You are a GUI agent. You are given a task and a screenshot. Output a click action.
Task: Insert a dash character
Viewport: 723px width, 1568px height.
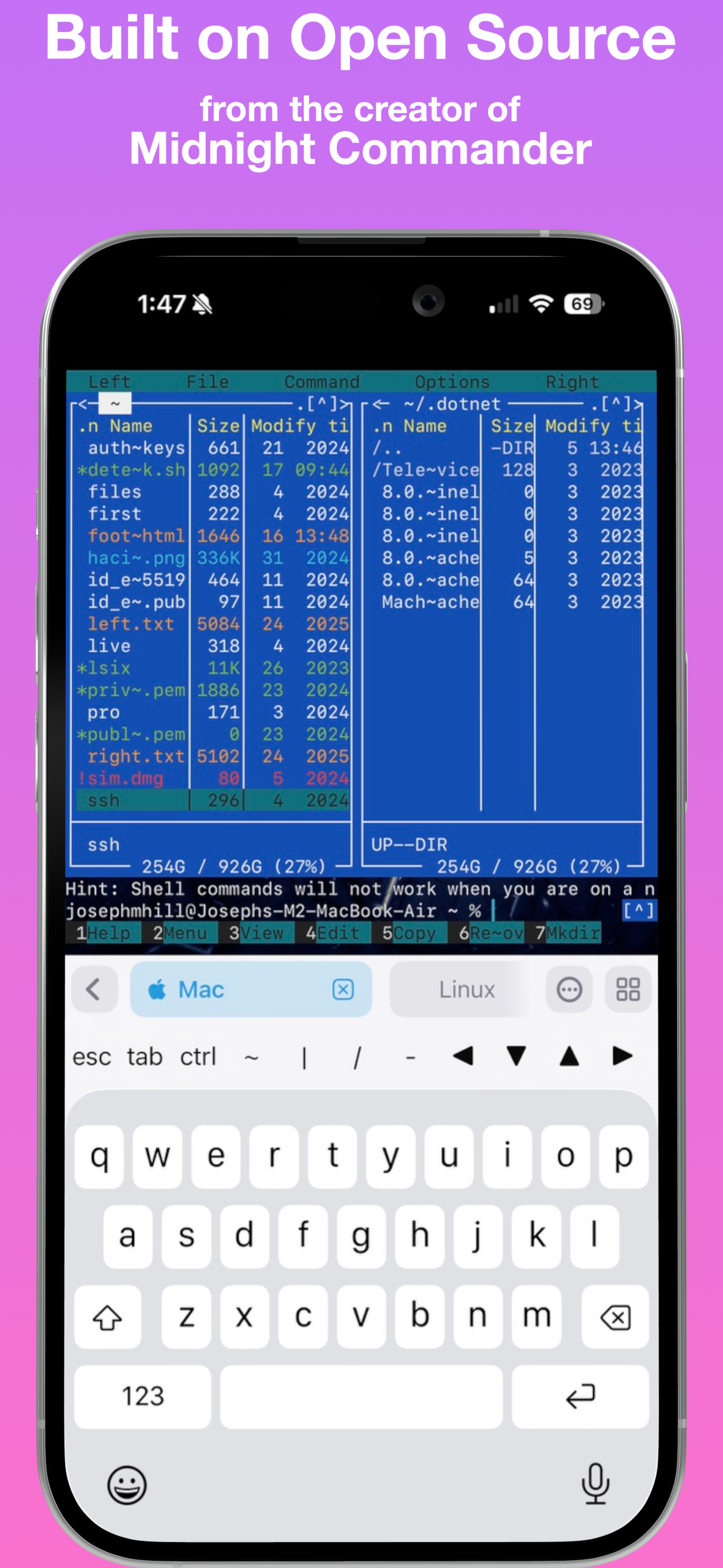[411, 1058]
